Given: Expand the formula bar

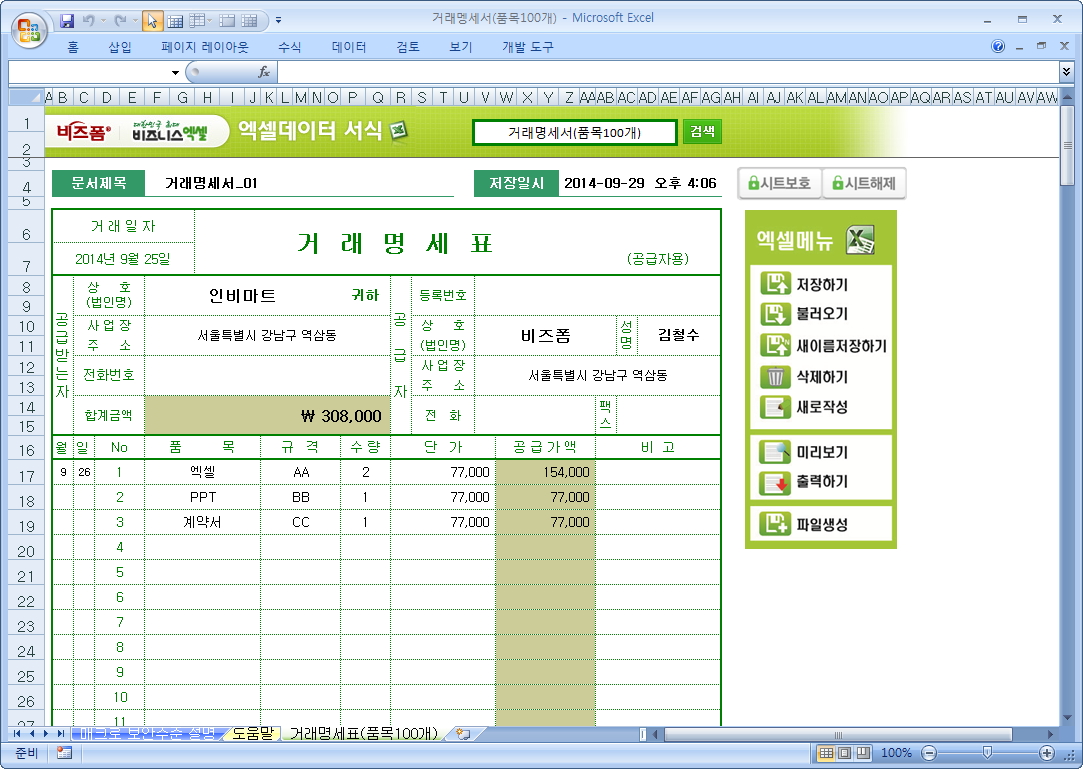Looking at the screenshot, I should (x=1066, y=72).
